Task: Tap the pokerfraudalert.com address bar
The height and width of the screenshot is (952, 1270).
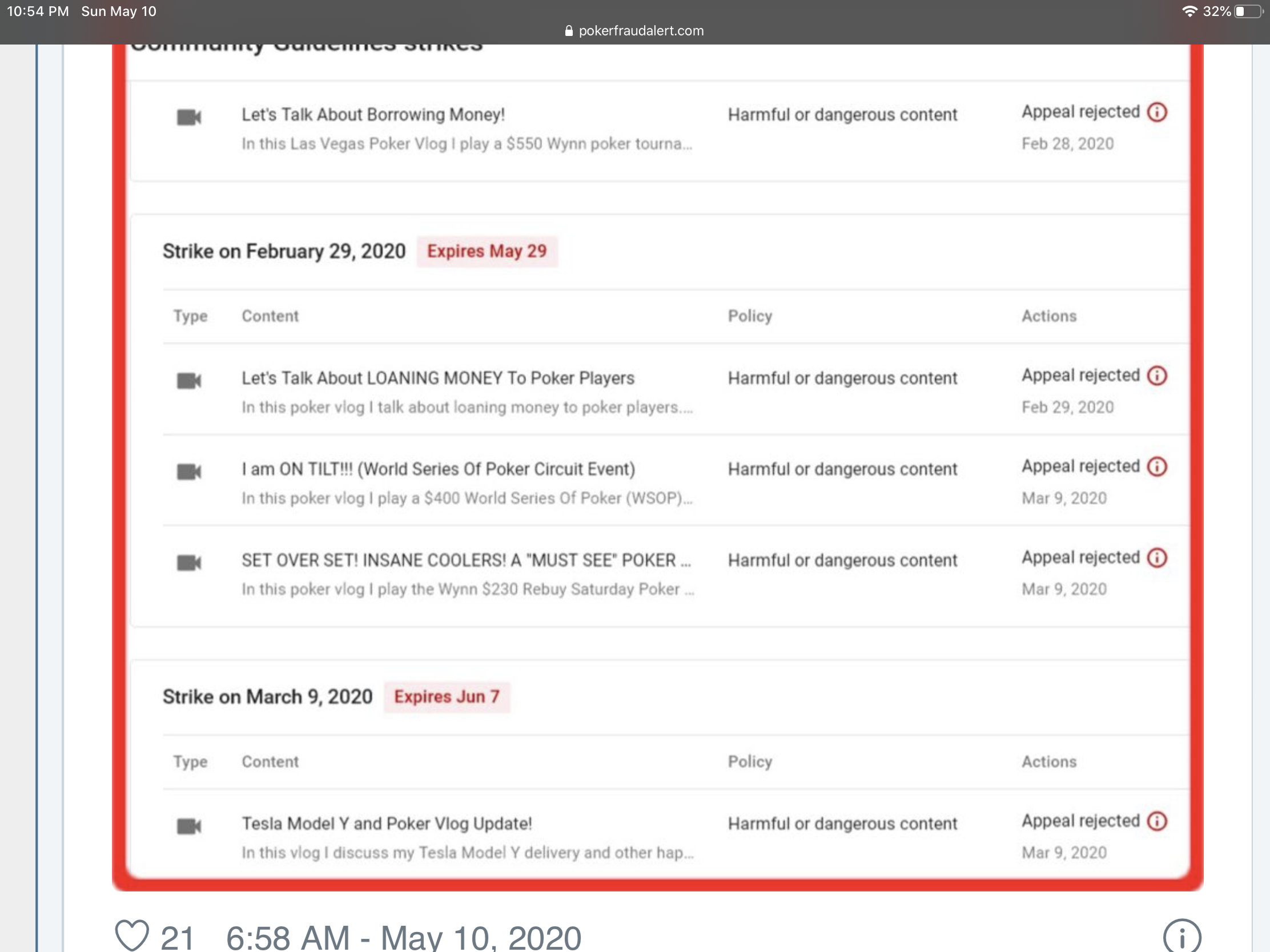Action: click(634, 30)
